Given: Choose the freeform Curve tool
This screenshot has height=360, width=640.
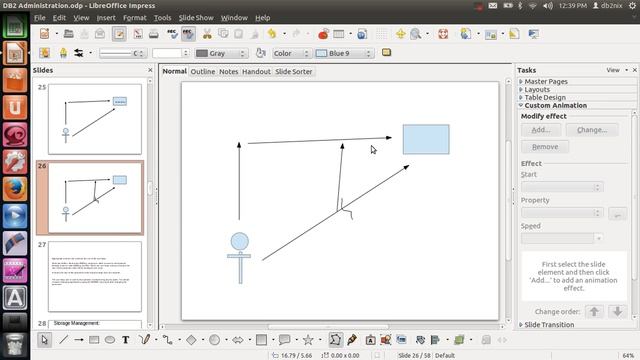Looking at the screenshot, I should pyautogui.click(x=144, y=340).
